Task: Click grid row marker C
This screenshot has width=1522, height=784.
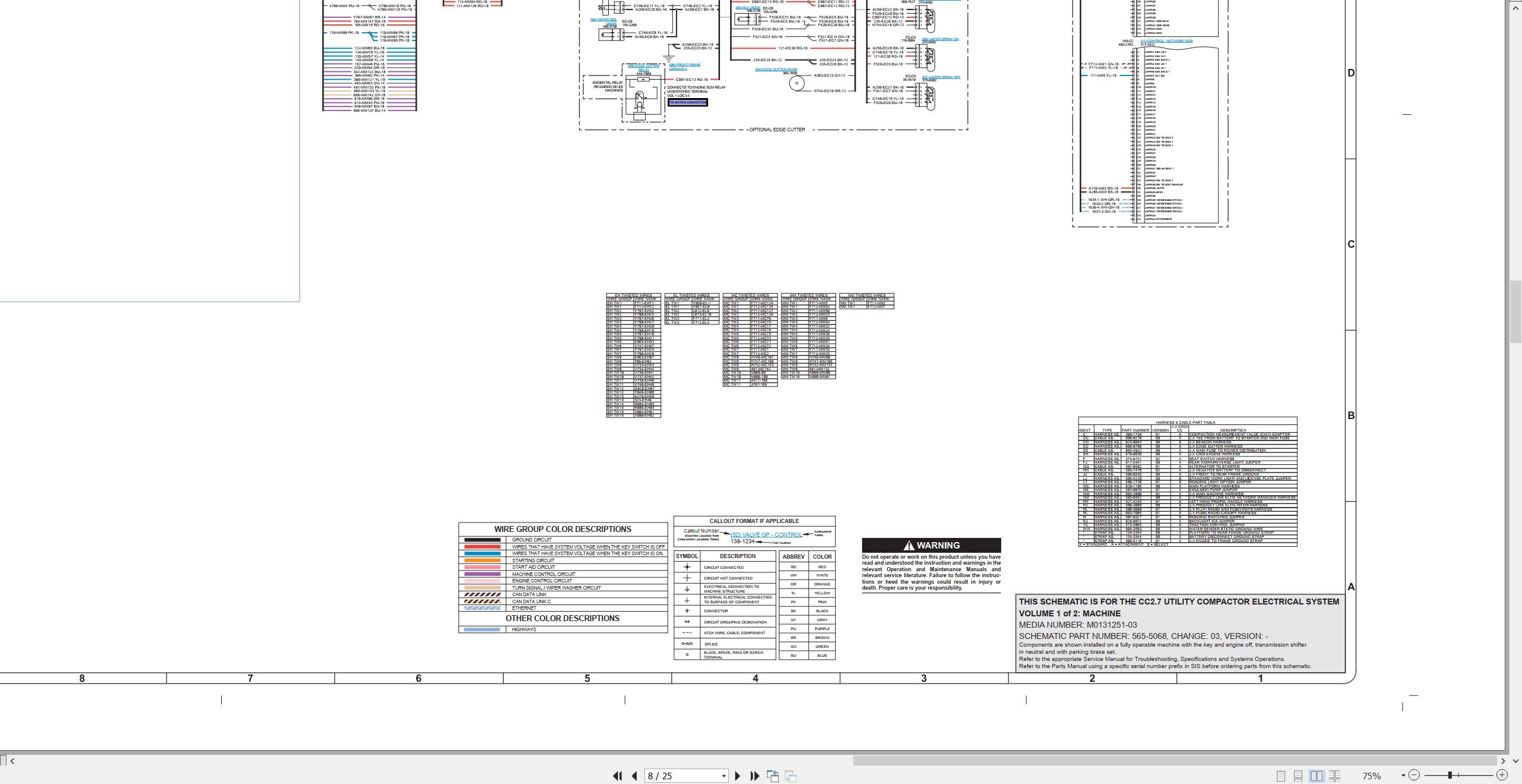Action: point(1351,244)
